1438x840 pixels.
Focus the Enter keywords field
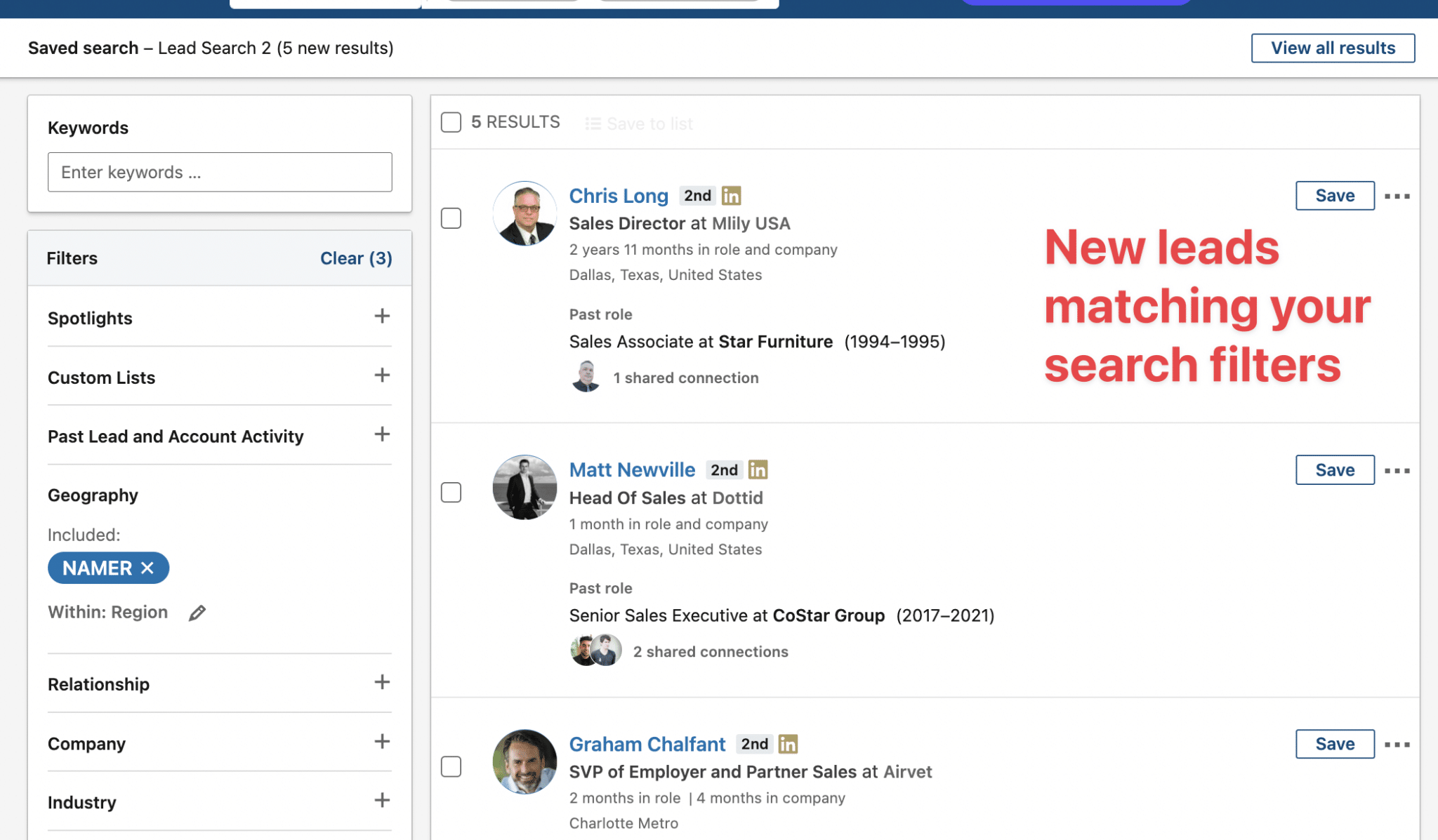pos(220,172)
